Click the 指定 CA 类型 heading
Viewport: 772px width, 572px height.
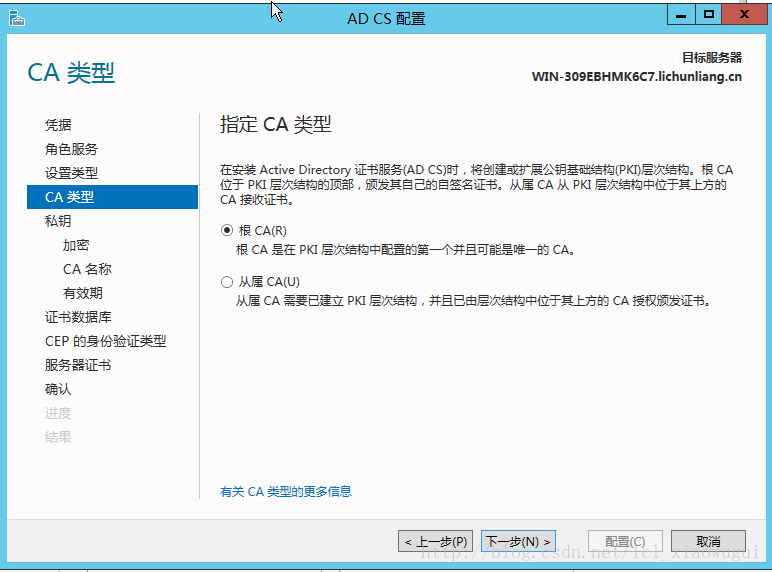click(x=276, y=125)
